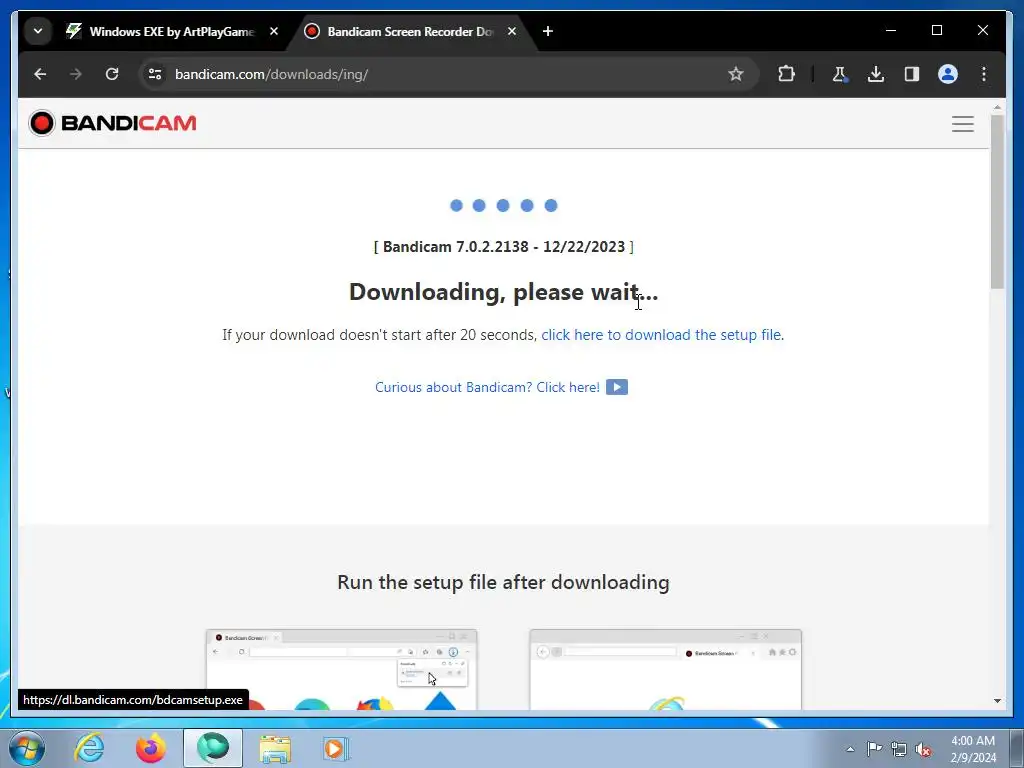Image resolution: width=1024 pixels, height=768 pixels.
Task: Reload the current page
Action: [112, 74]
